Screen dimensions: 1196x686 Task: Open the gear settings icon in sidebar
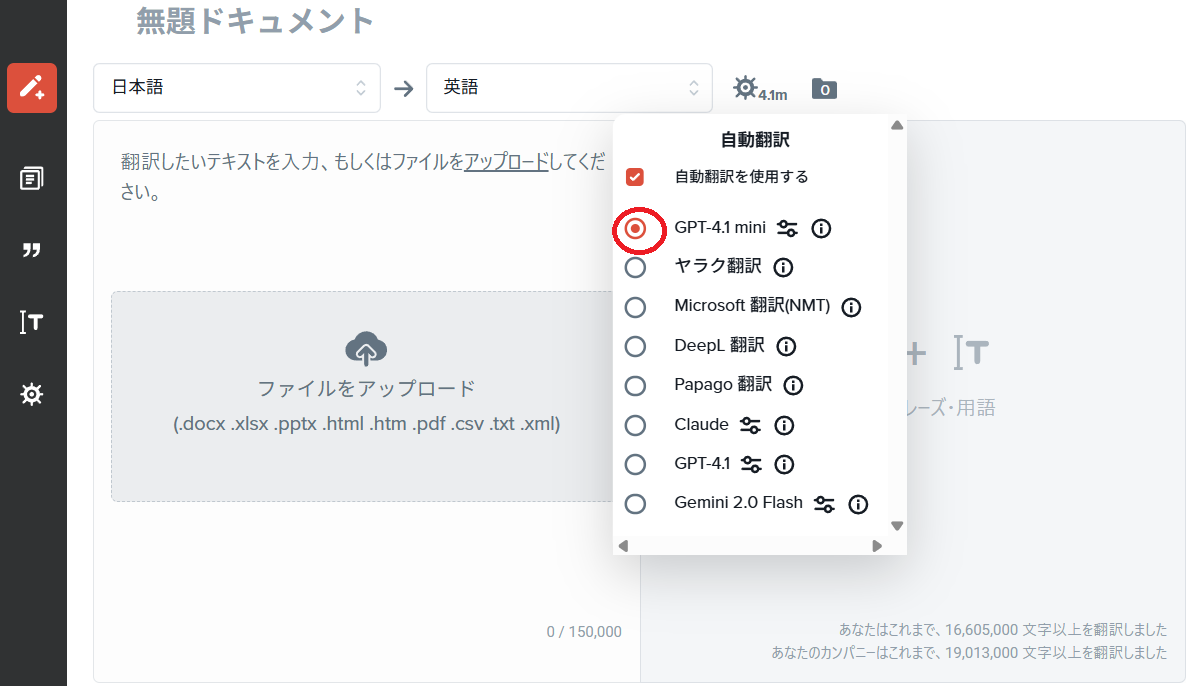tap(31, 395)
